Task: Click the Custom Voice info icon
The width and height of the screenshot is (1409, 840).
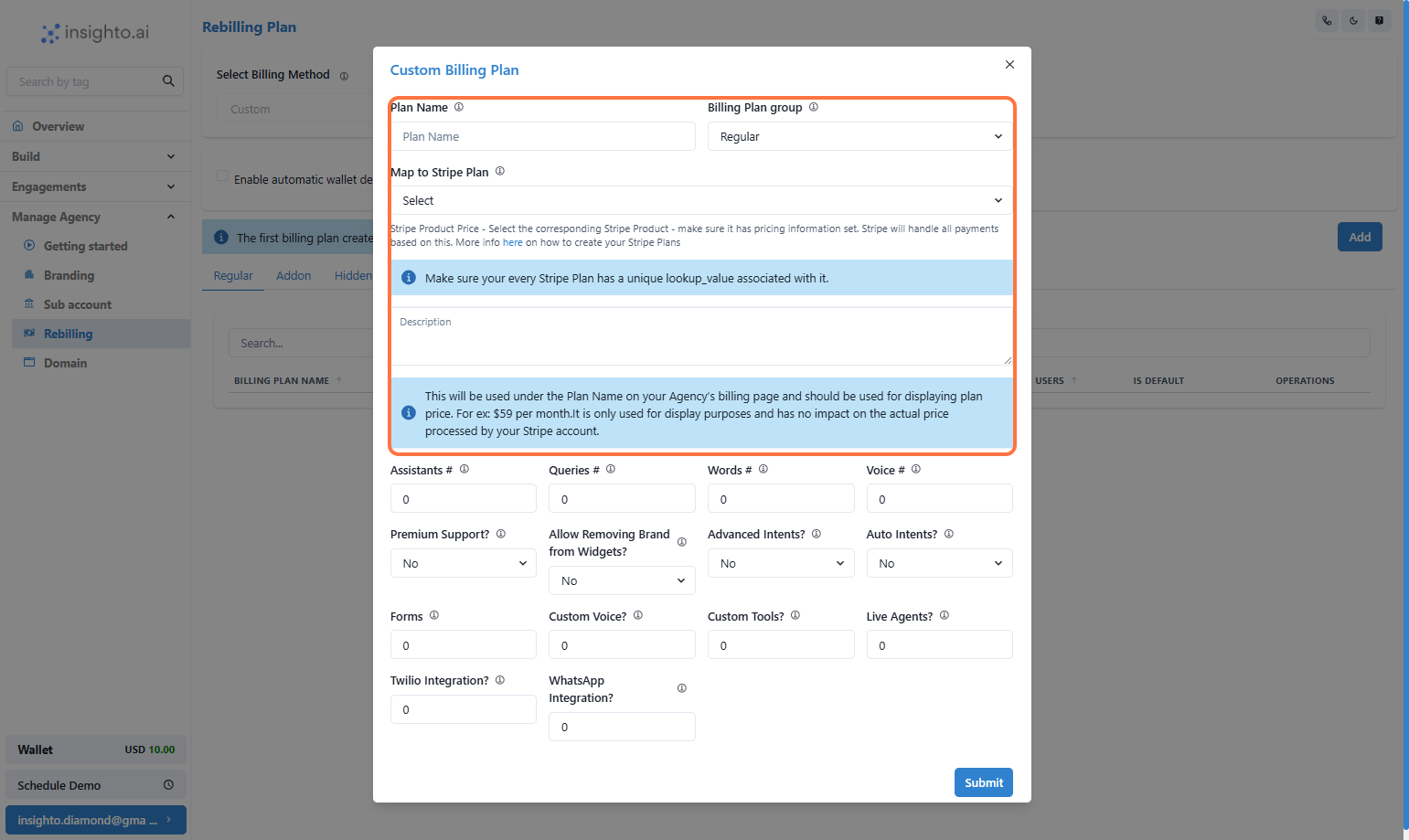Action: click(x=638, y=615)
